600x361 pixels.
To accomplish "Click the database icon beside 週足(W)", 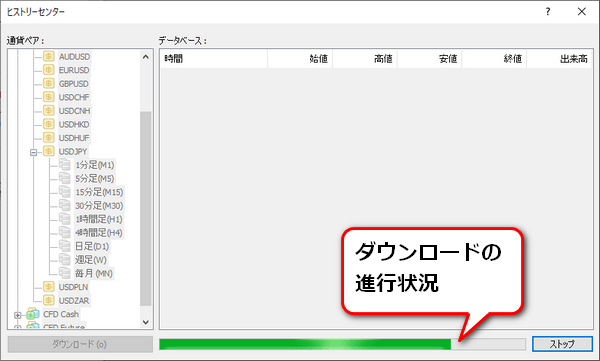I will [x=65, y=260].
